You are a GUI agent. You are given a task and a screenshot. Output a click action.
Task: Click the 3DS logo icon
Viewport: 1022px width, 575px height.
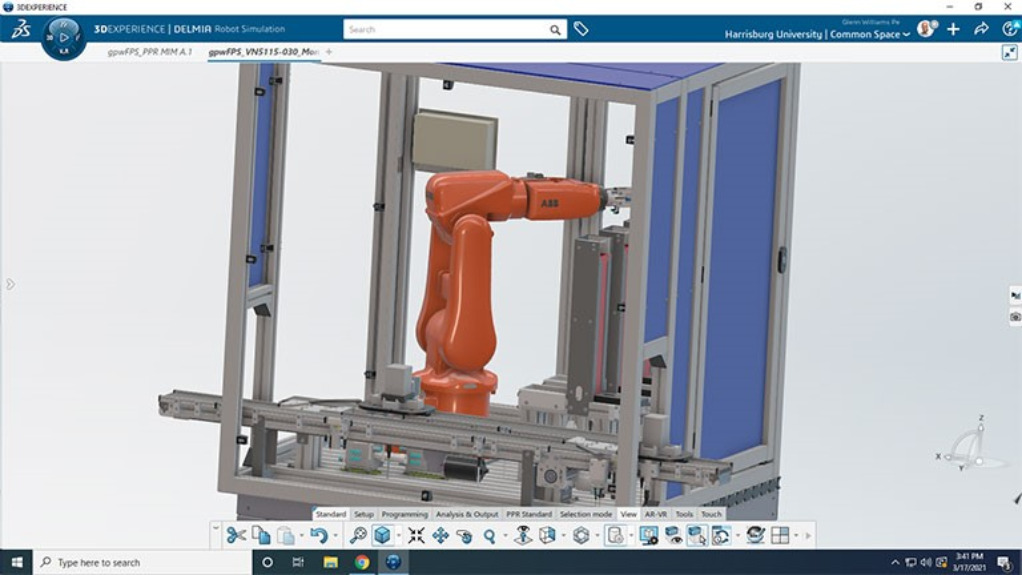[21, 29]
